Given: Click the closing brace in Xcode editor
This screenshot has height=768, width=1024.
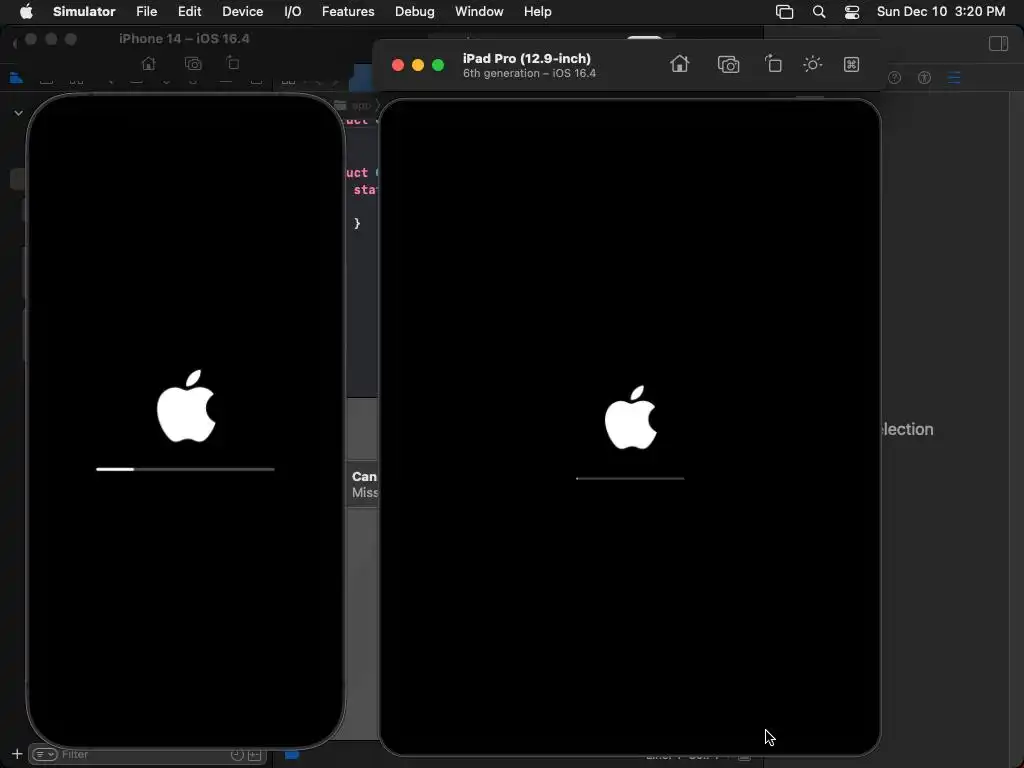Looking at the screenshot, I should [357, 223].
